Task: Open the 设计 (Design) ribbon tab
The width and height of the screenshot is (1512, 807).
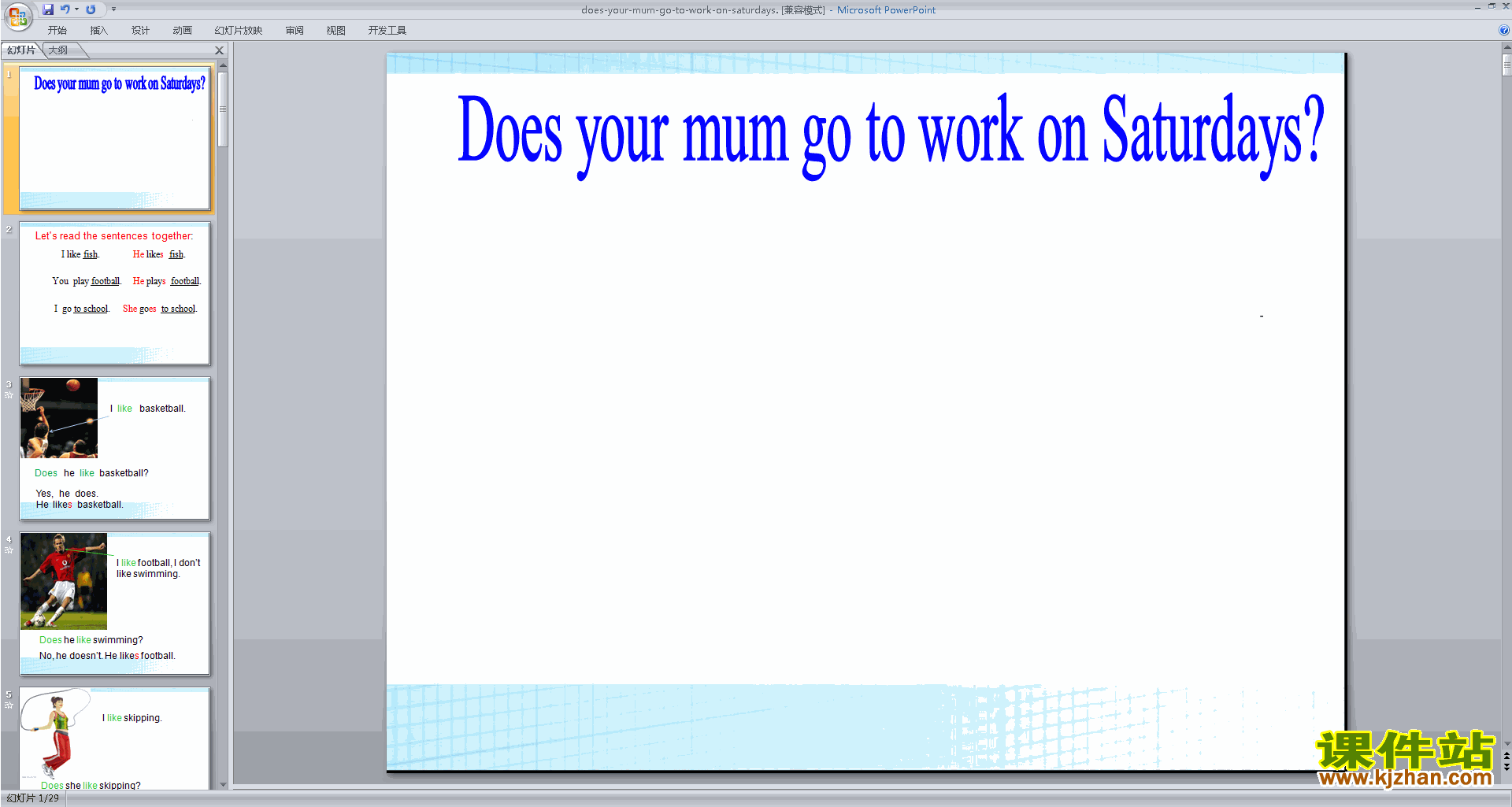Action: [140, 31]
